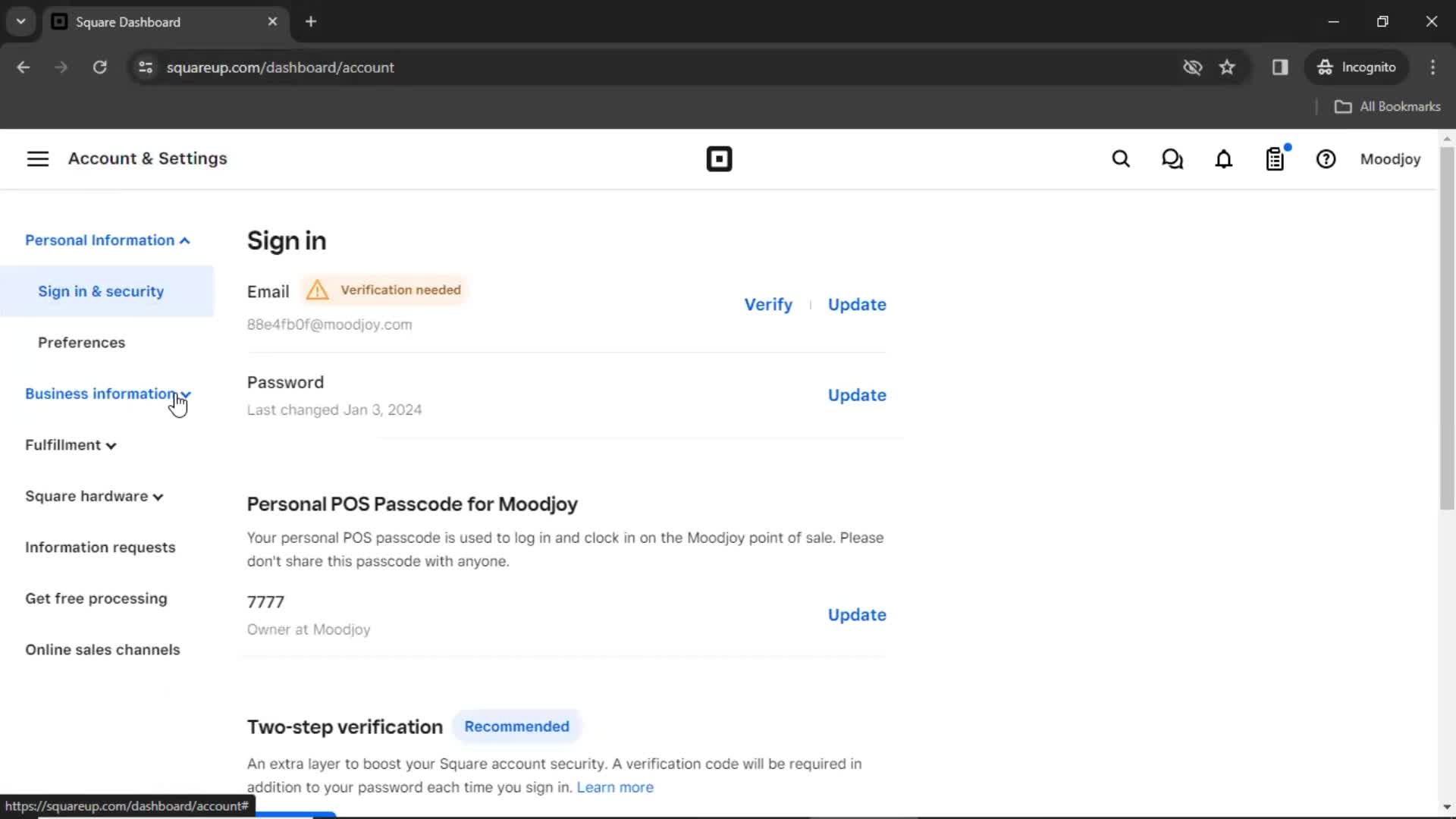Screen dimensions: 1456x819
Task: Select Preferences menu item
Action: (x=81, y=342)
